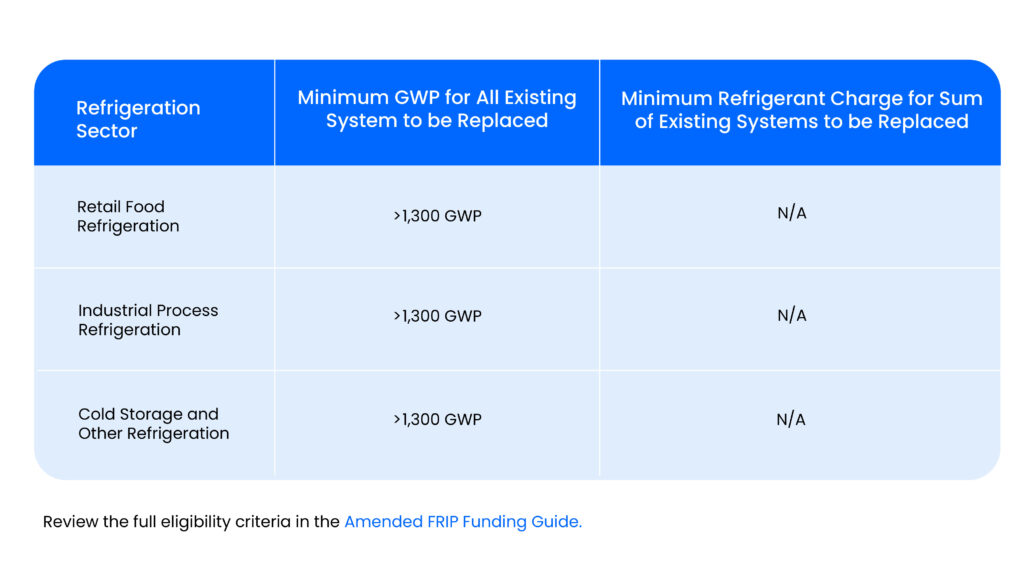Click the Refrigeration Sector column header

click(138, 119)
